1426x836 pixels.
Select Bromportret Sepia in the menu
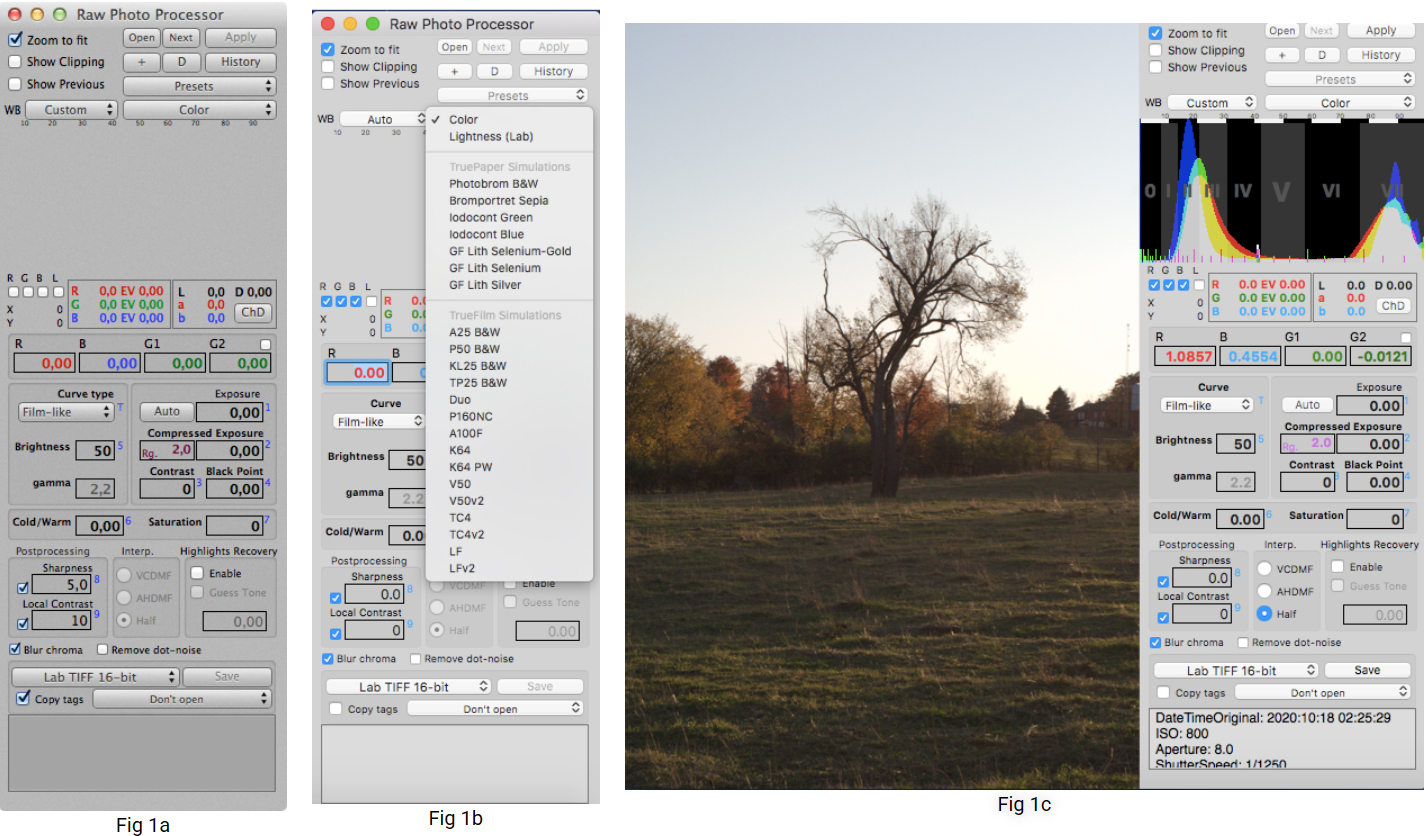coord(498,201)
